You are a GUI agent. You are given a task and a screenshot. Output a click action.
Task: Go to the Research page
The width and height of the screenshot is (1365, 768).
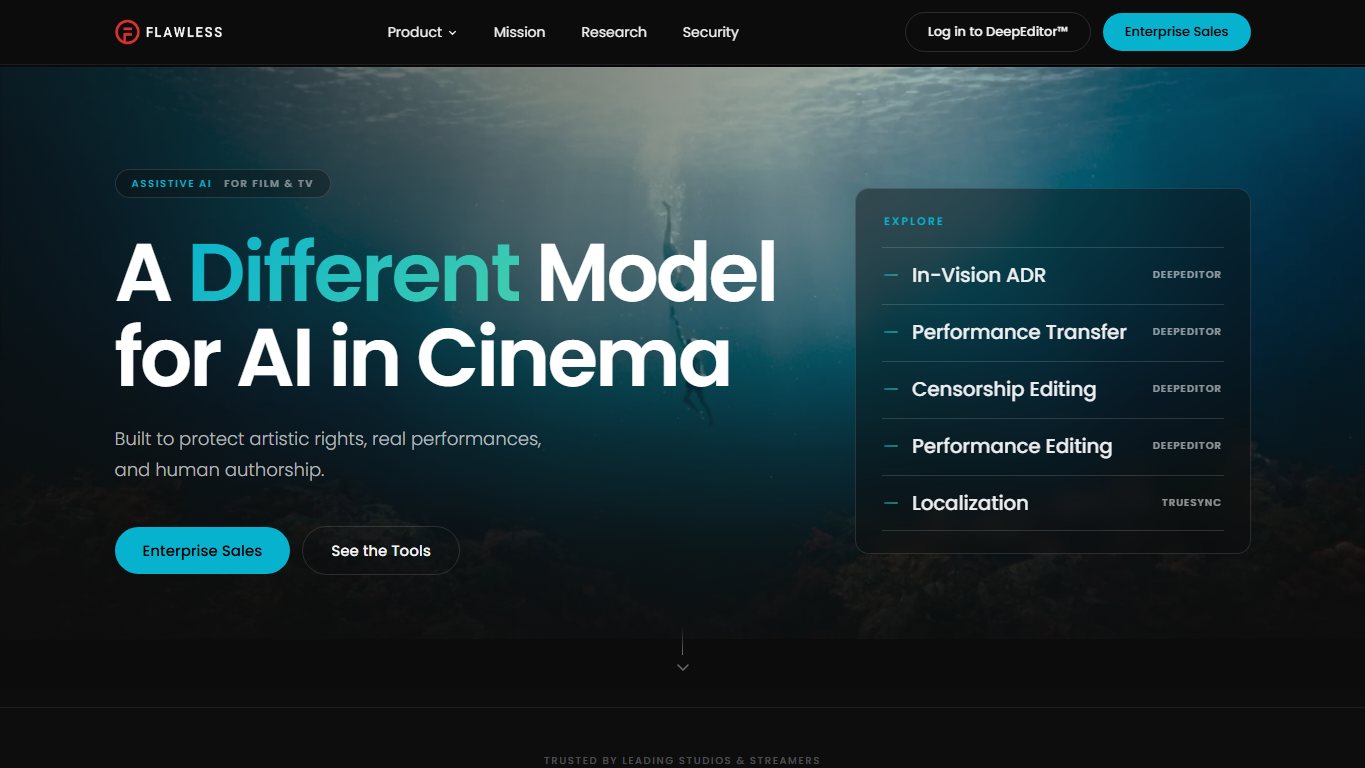[614, 32]
